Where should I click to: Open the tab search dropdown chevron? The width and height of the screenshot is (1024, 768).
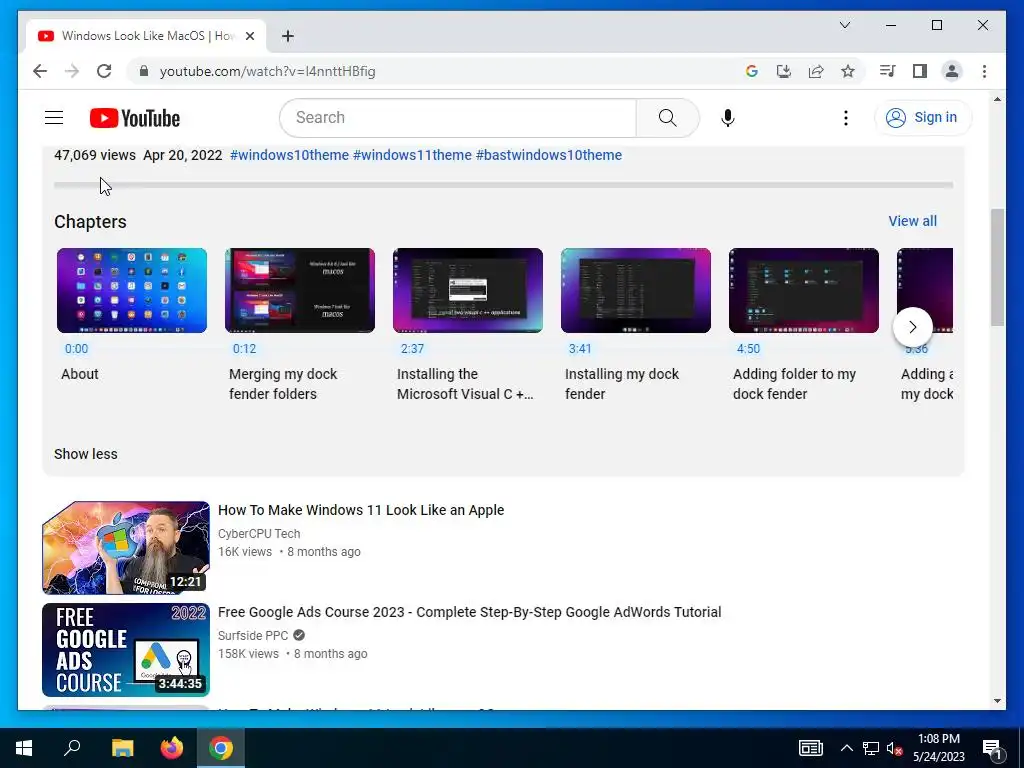845,25
